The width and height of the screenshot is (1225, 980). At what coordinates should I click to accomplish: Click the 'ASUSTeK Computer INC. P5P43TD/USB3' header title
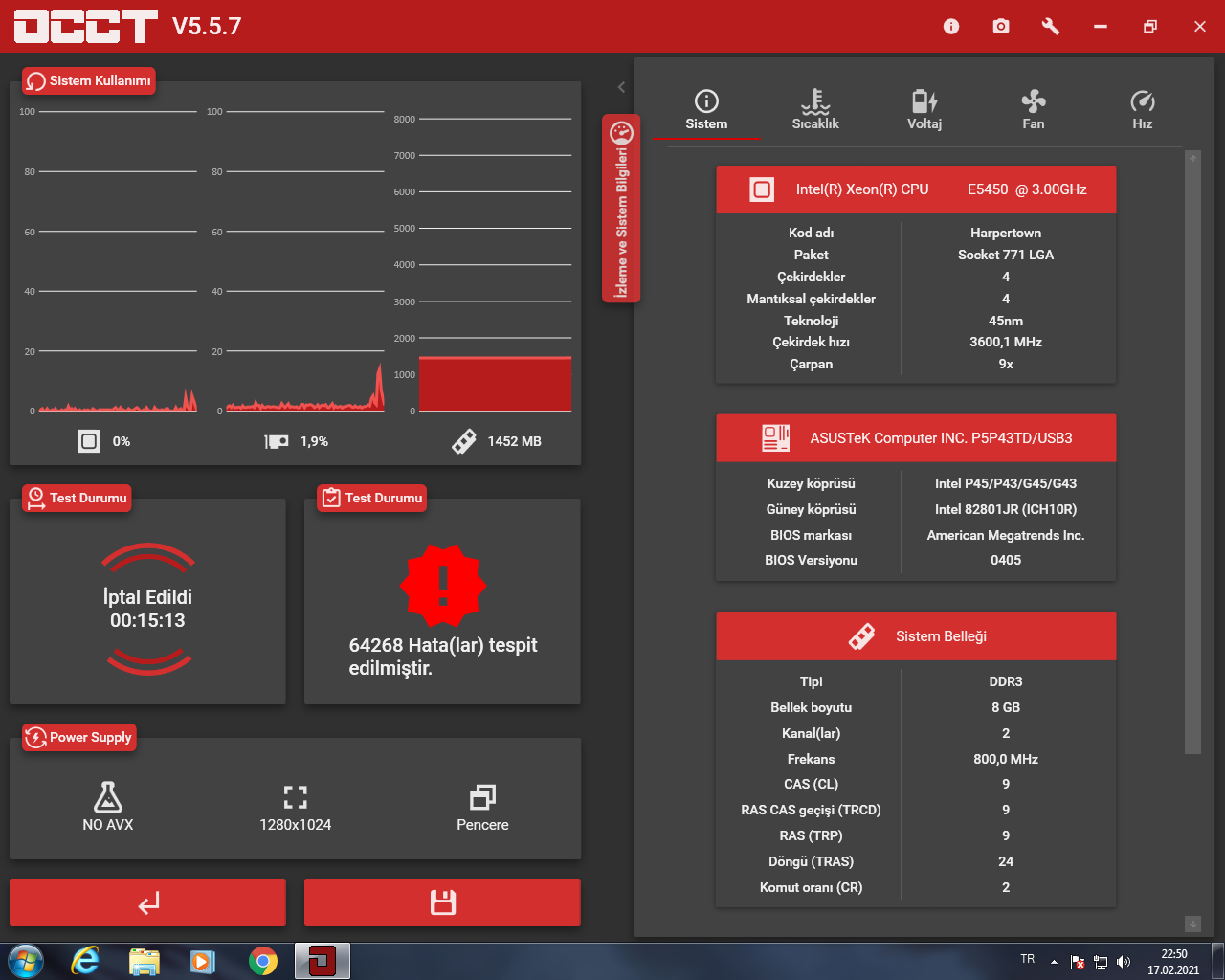pyautogui.click(x=942, y=438)
